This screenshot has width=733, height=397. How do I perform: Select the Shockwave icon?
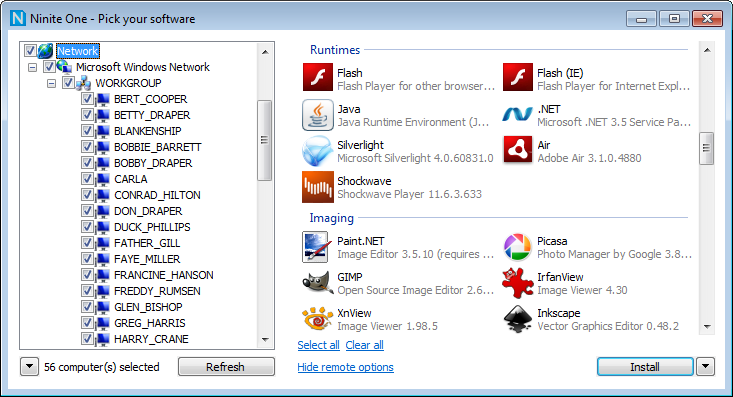click(x=318, y=187)
